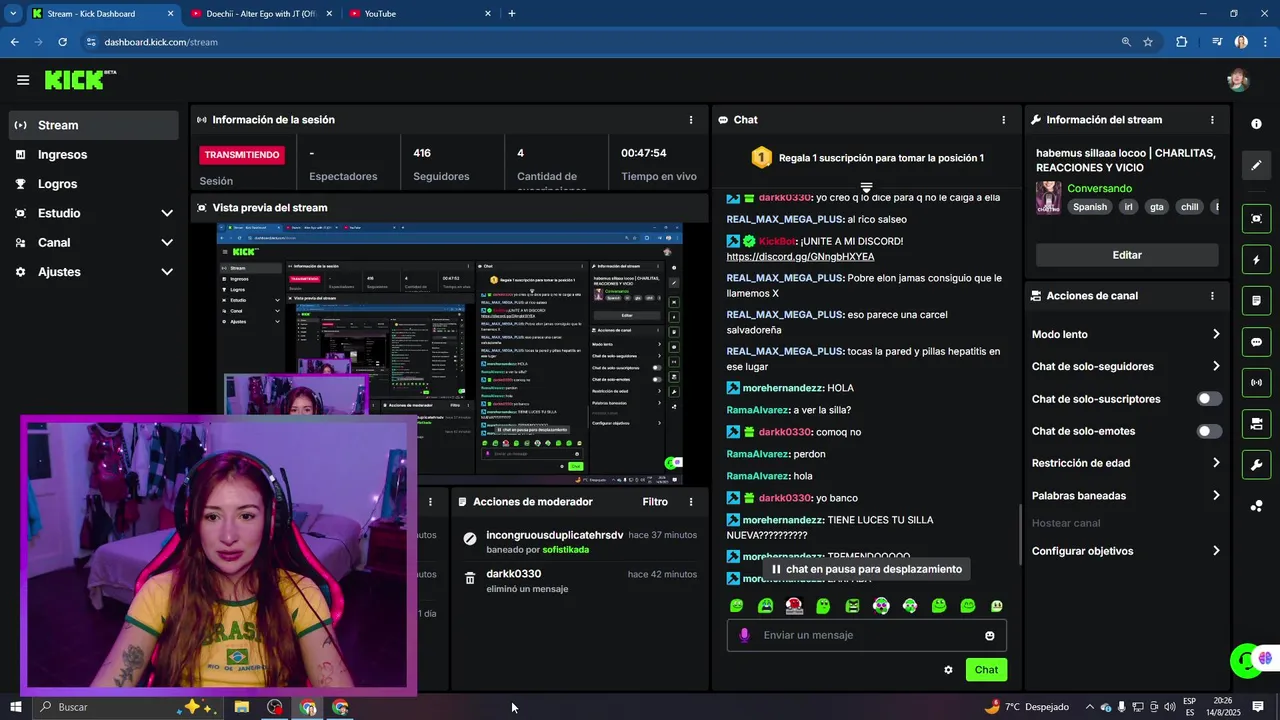Click the Editar button
The width and height of the screenshot is (1280, 720).
tap(1127, 255)
